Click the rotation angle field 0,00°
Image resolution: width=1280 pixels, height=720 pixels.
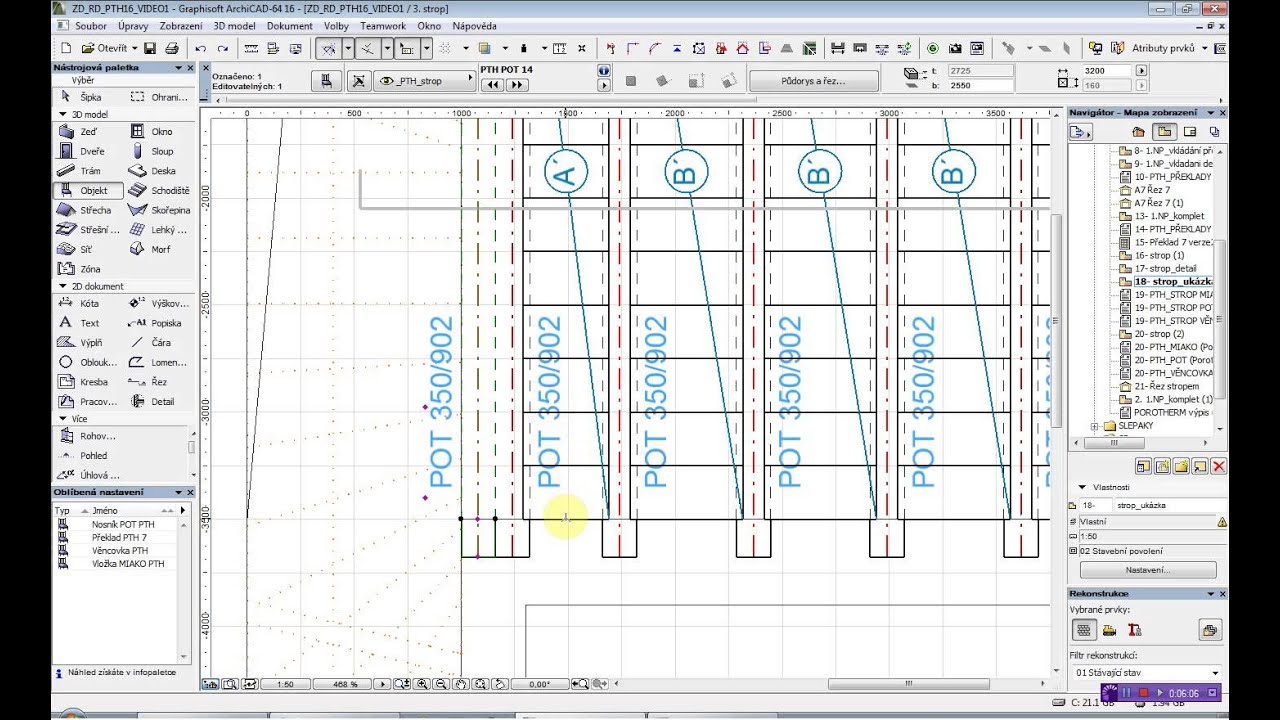[x=540, y=684]
